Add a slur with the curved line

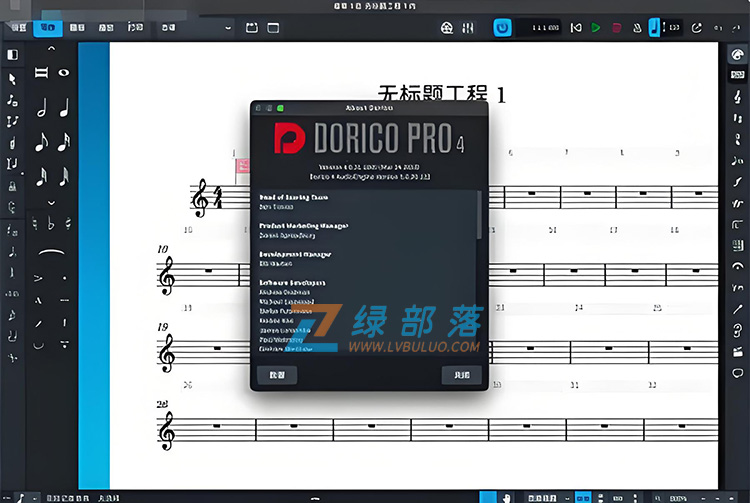(51, 252)
